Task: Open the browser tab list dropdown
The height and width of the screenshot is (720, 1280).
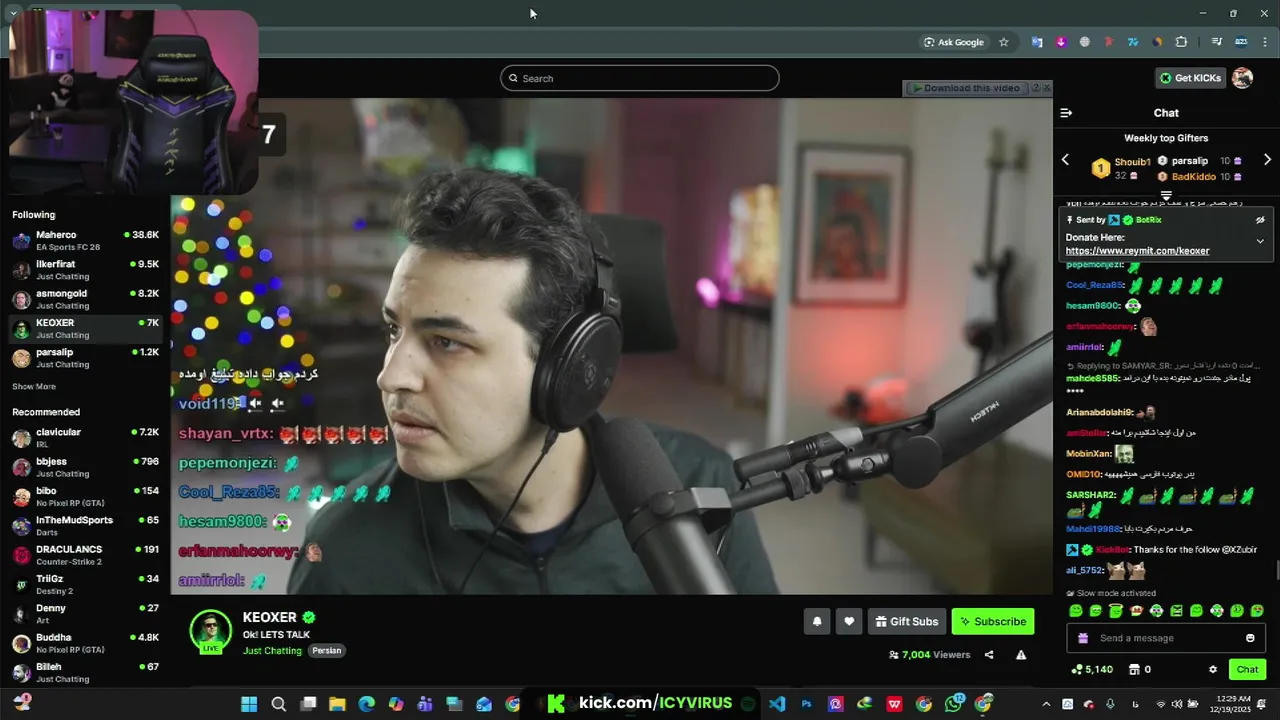Action: (13, 13)
